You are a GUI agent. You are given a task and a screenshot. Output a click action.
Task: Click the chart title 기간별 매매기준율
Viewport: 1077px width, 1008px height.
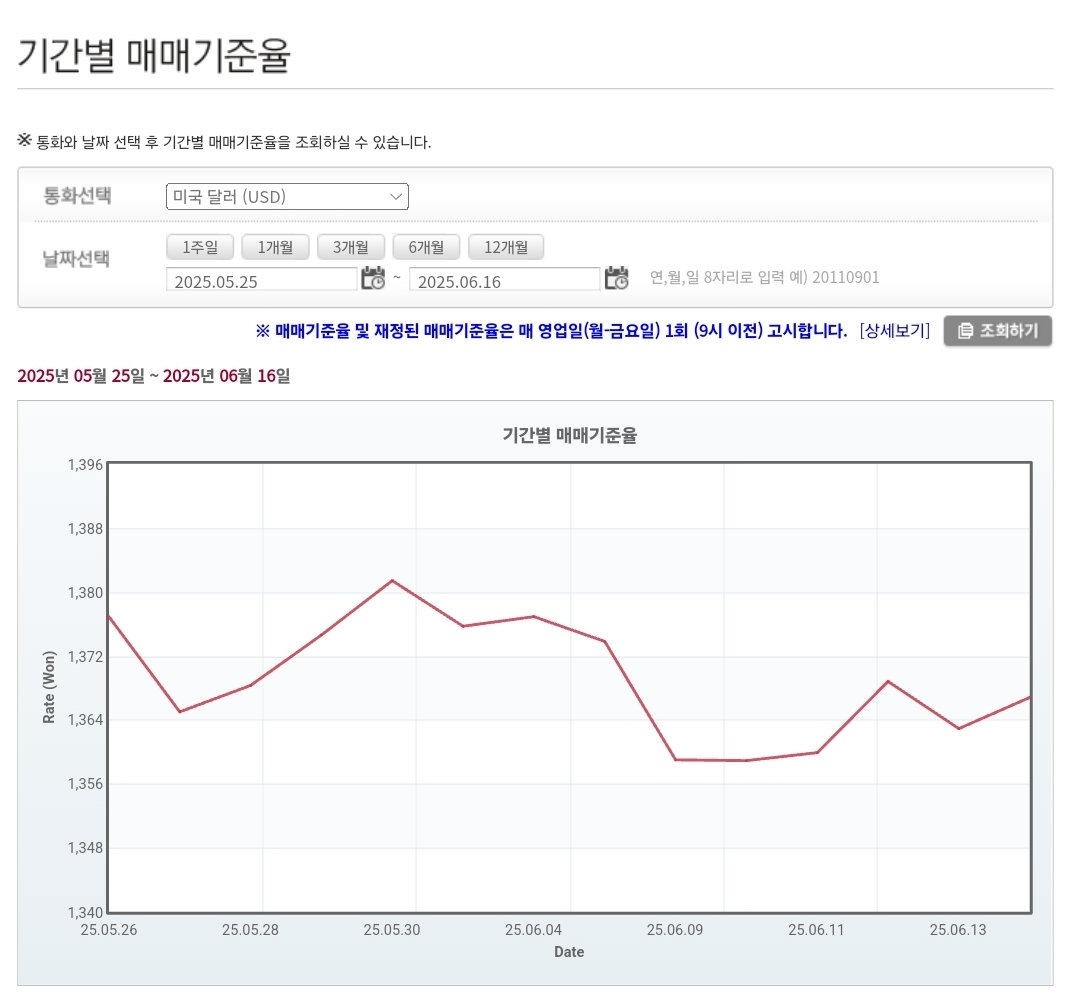[569, 435]
